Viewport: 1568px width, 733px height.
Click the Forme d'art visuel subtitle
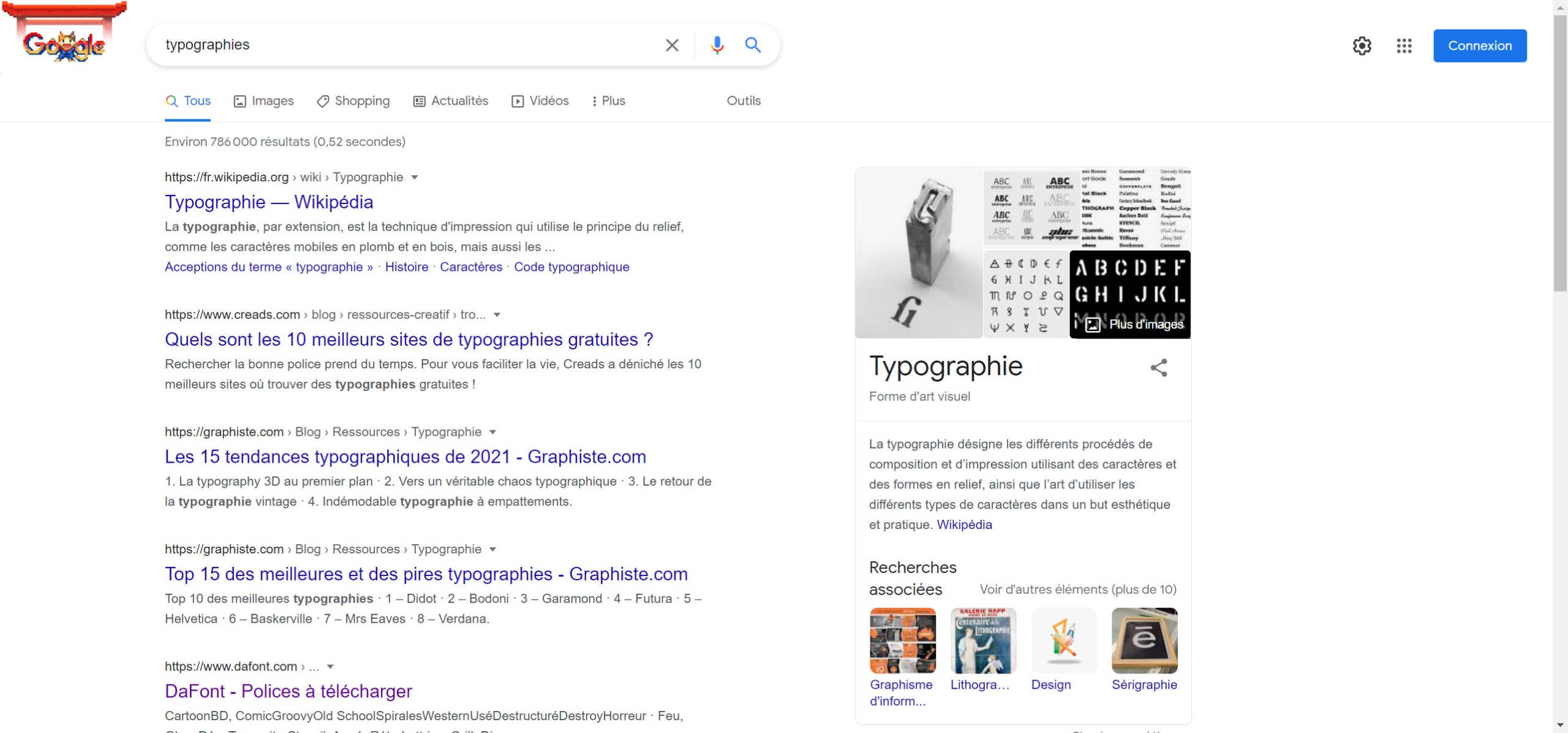(919, 397)
